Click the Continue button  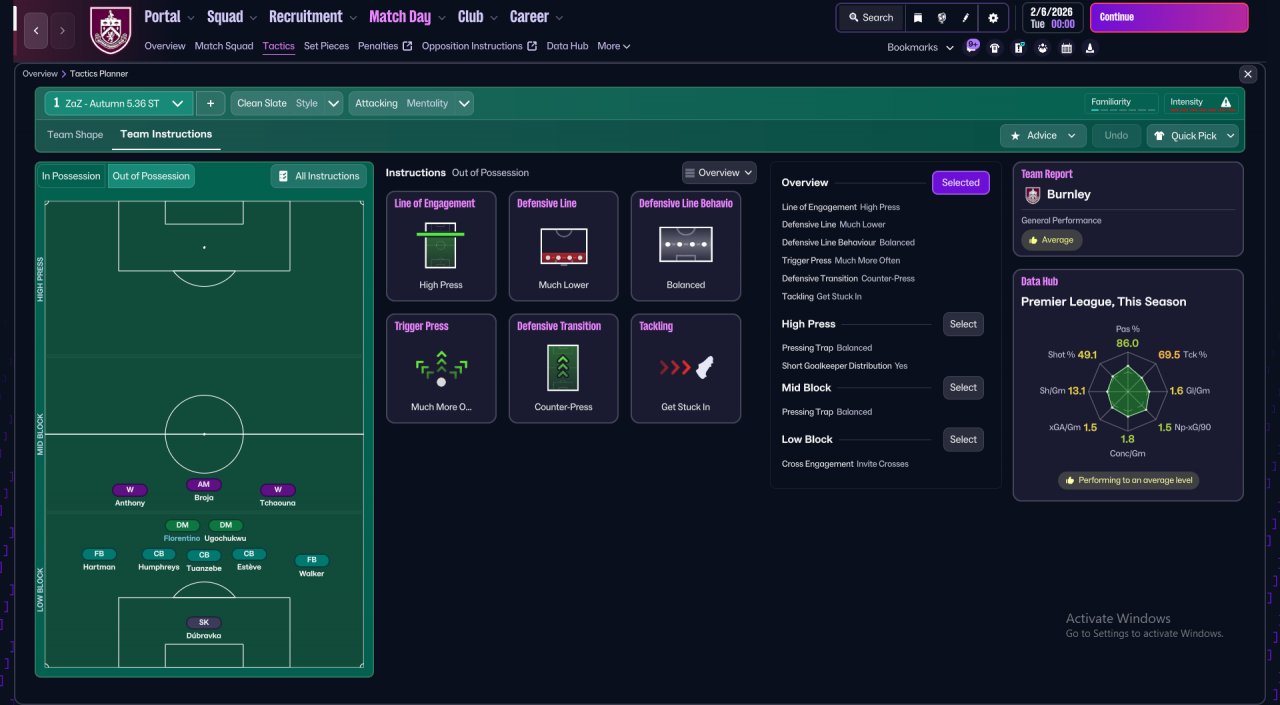point(1169,17)
